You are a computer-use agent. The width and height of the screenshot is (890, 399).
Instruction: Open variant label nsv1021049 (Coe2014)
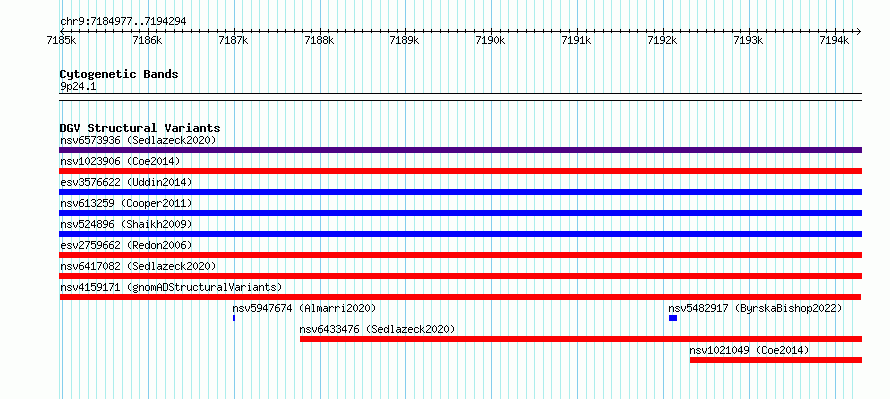[749, 350]
